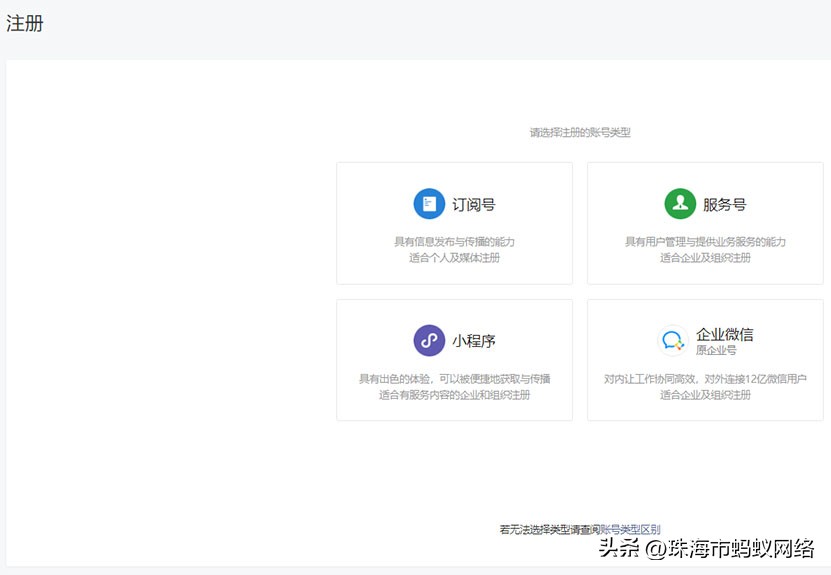Click the purple 小程序 link icon
This screenshot has width=831, height=575.
[429, 340]
